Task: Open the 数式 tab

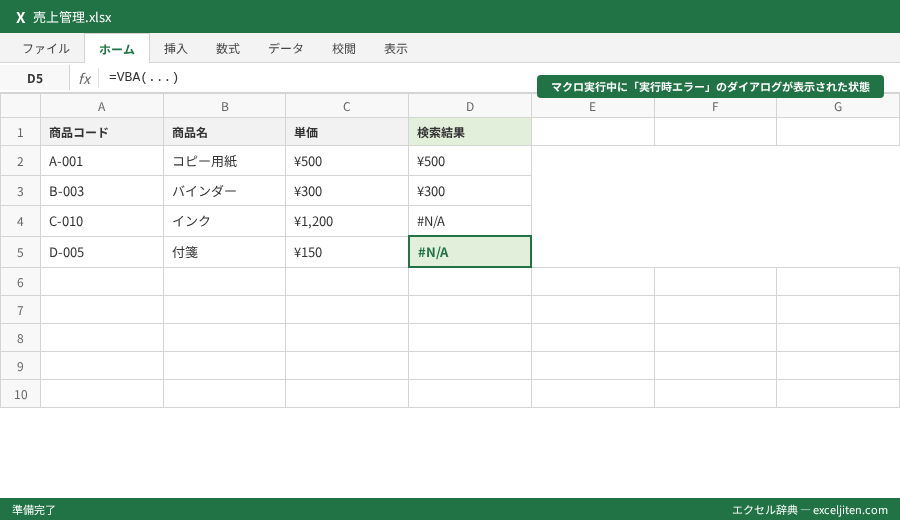Action: pos(228,49)
